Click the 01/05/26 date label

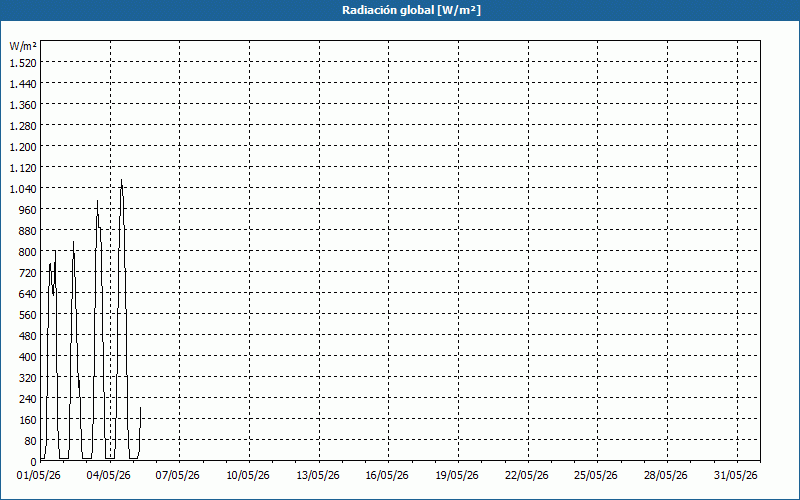[x=39, y=476]
